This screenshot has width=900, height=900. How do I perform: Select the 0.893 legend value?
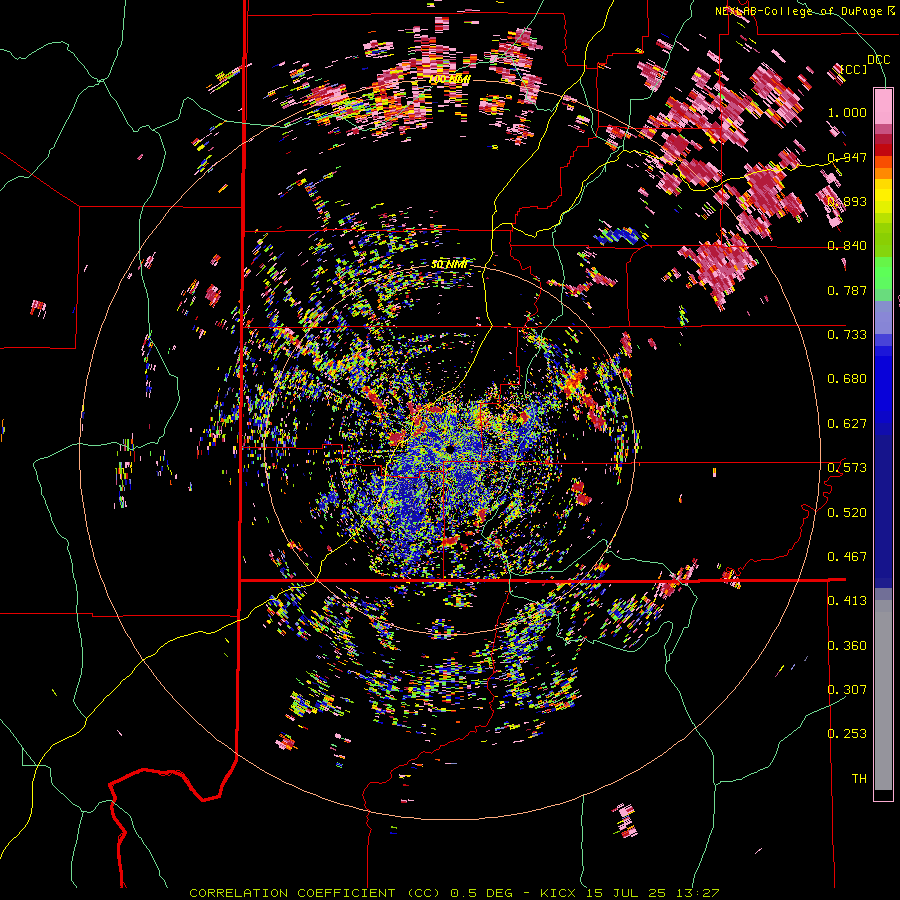pos(847,201)
